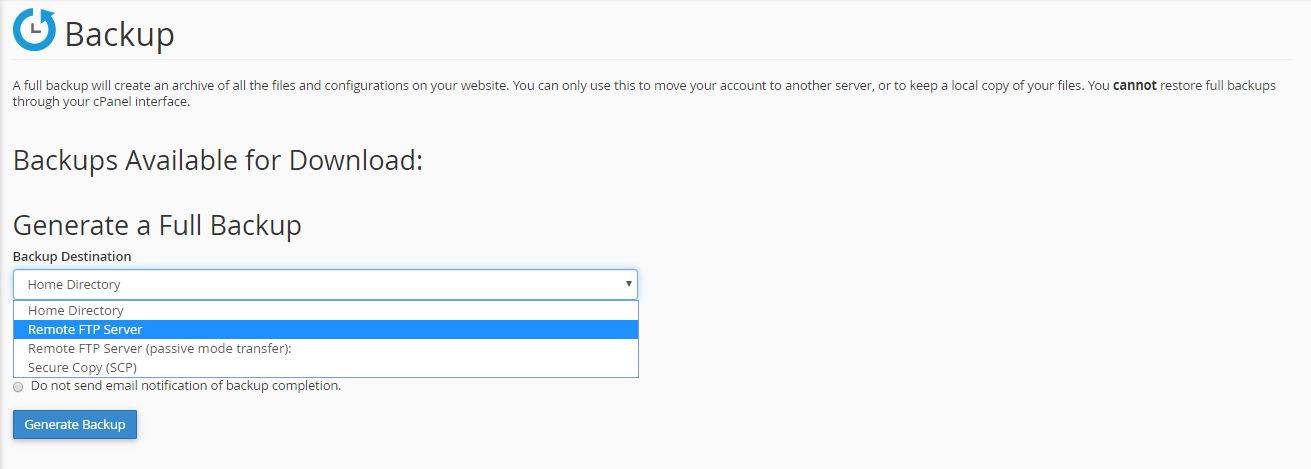
Task: Enable the do-not-send-email notification radio button
Action: click(18, 387)
